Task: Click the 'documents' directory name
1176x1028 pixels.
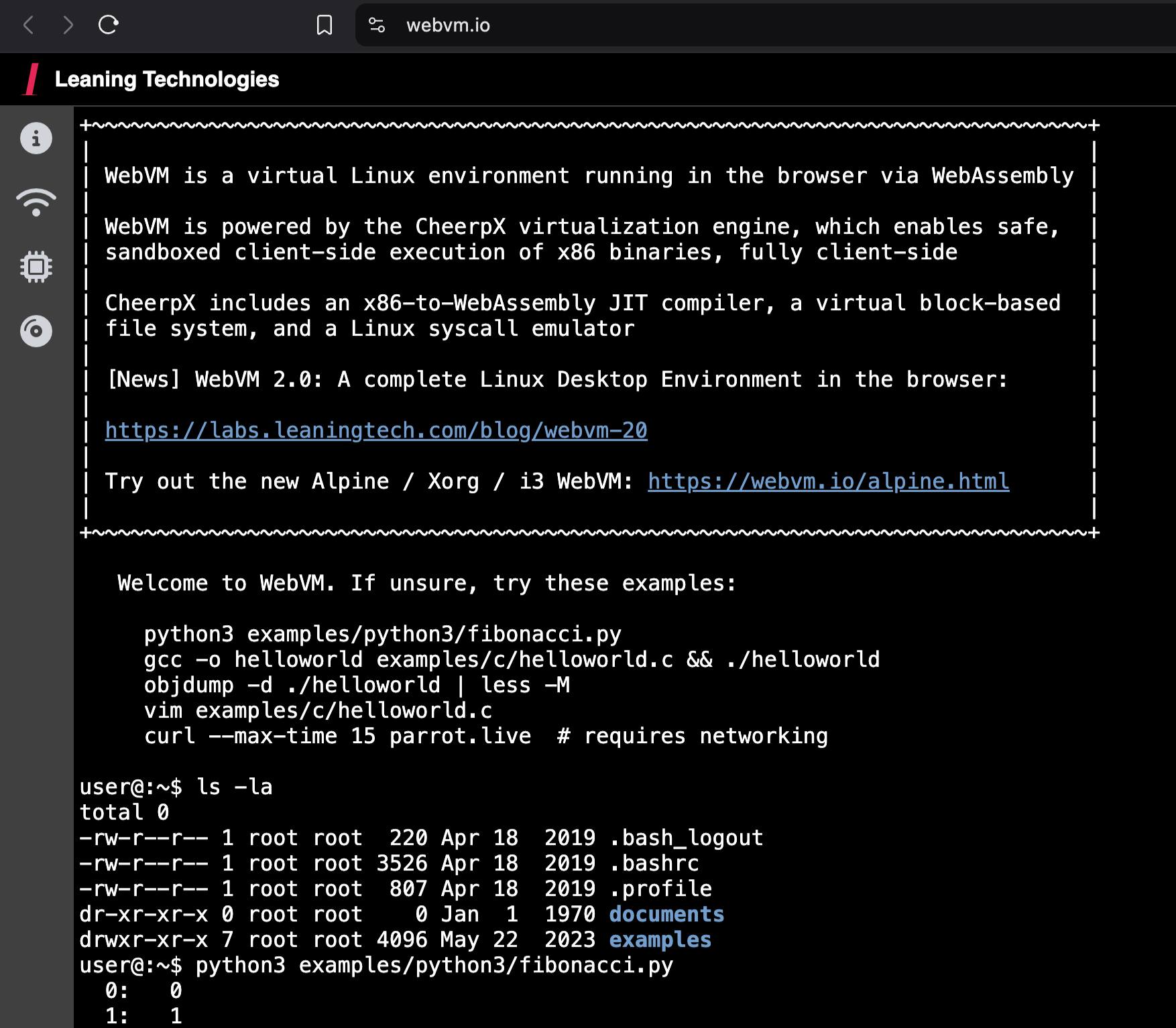Action: coord(666,914)
